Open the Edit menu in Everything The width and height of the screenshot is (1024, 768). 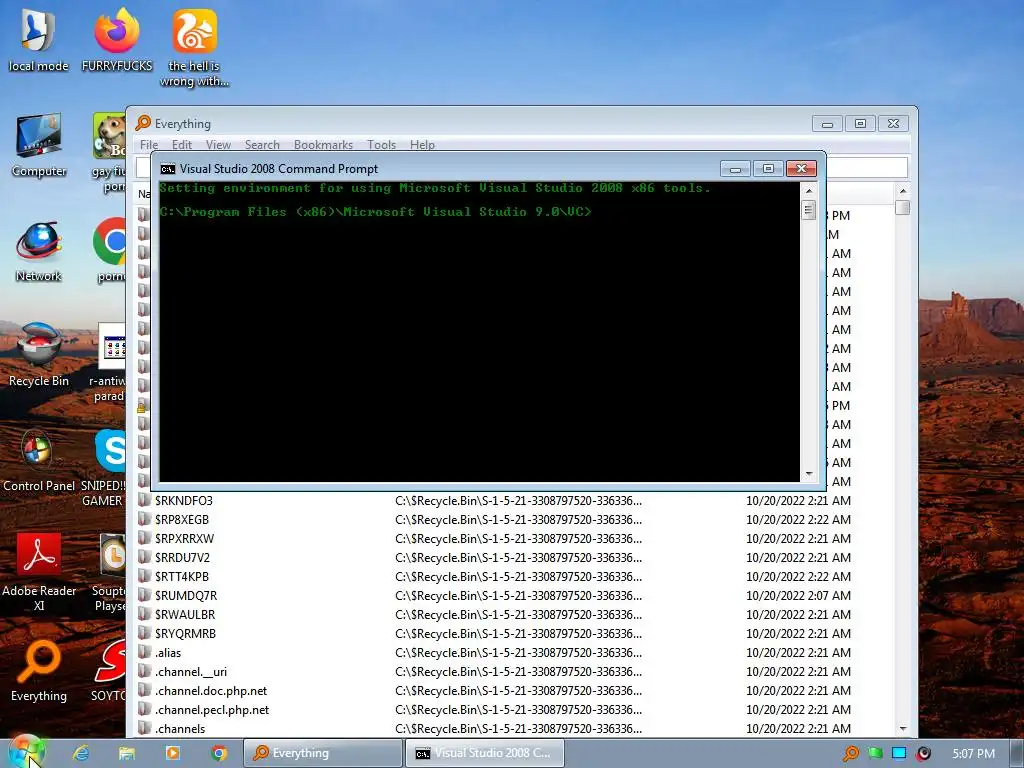tap(182, 144)
